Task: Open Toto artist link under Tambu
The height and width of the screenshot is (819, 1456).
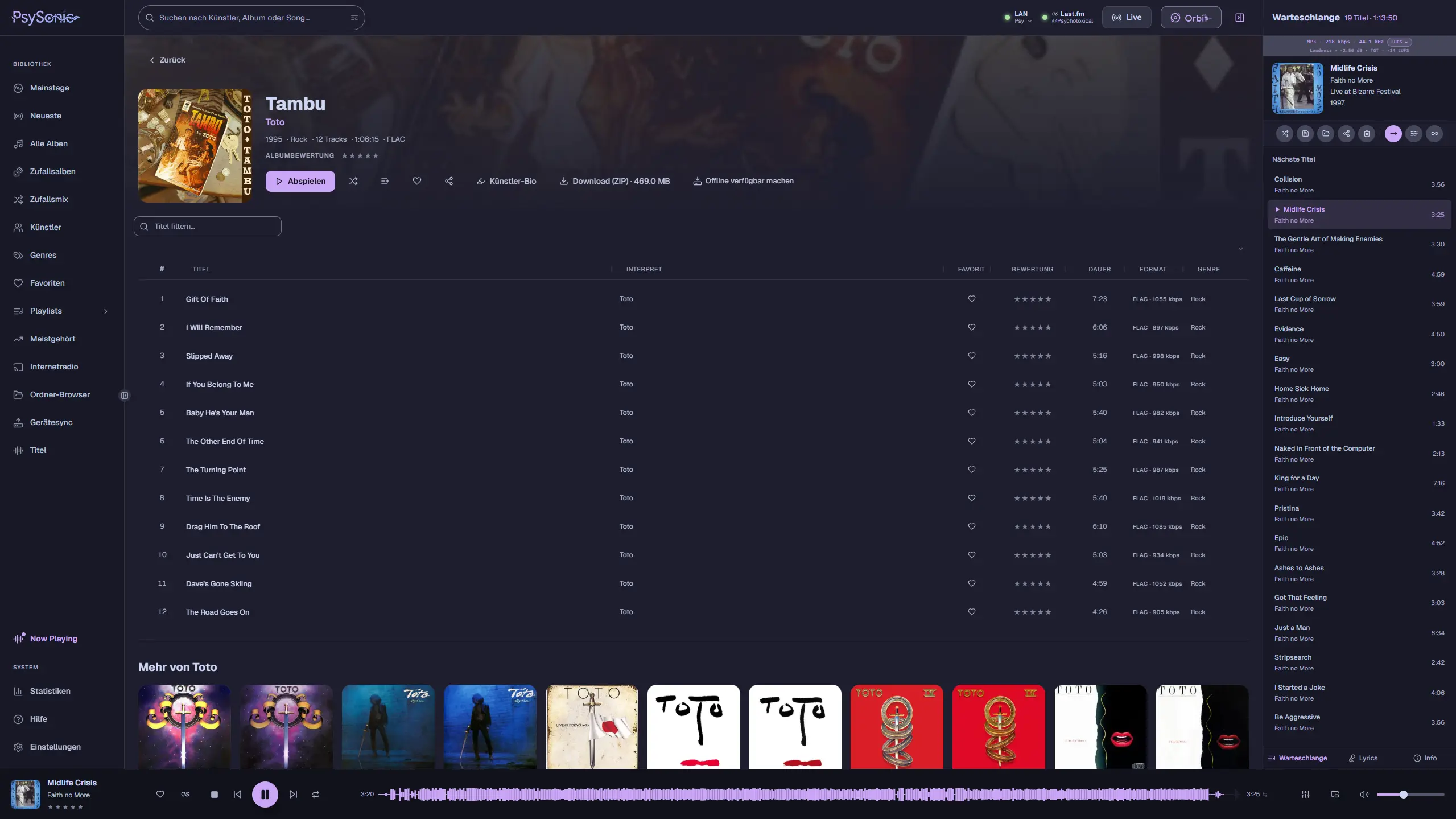Action: (275, 122)
